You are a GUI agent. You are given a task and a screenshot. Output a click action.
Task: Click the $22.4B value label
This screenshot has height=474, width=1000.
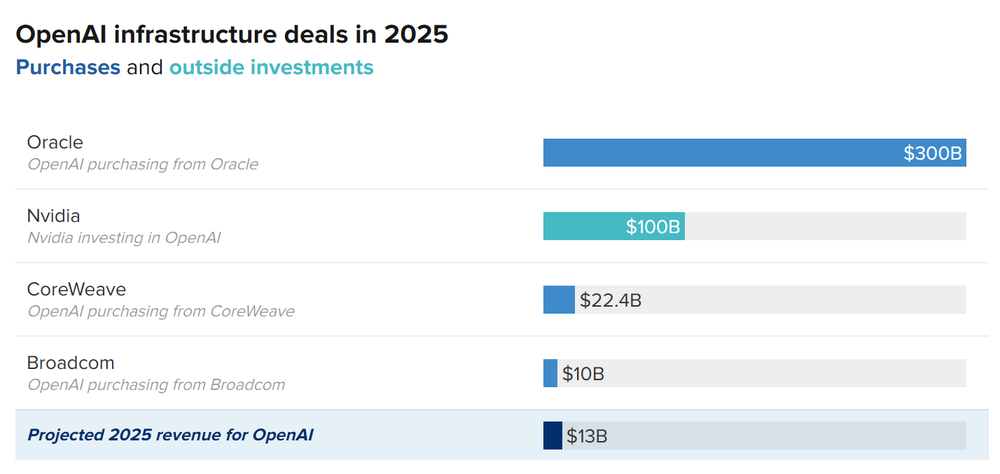[610, 300]
